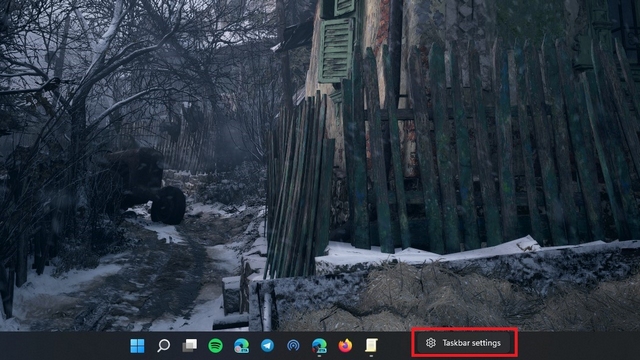This screenshot has width=640, height=360.
Task: Open the Windows Start menu
Action: point(137,346)
